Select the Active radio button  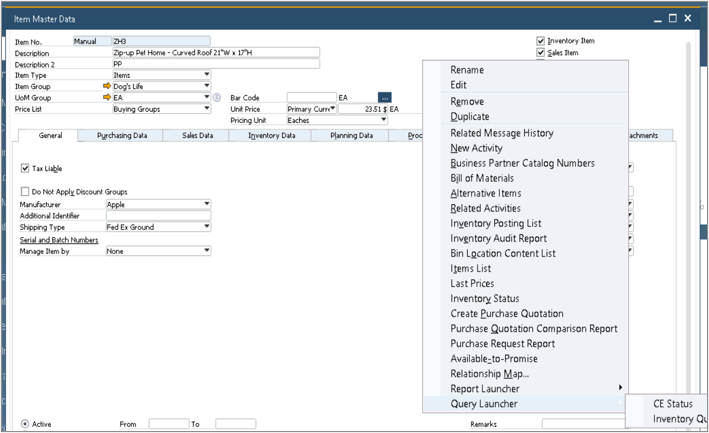pos(25,424)
